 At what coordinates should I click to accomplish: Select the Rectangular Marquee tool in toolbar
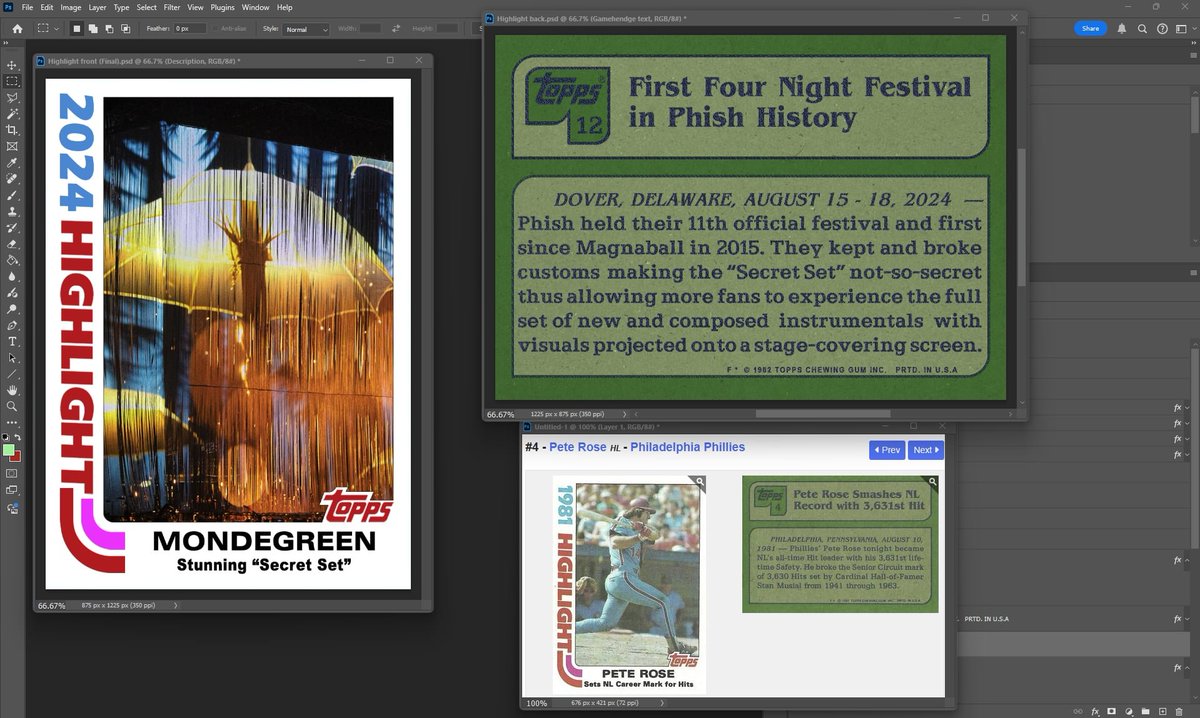(x=12, y=81)
